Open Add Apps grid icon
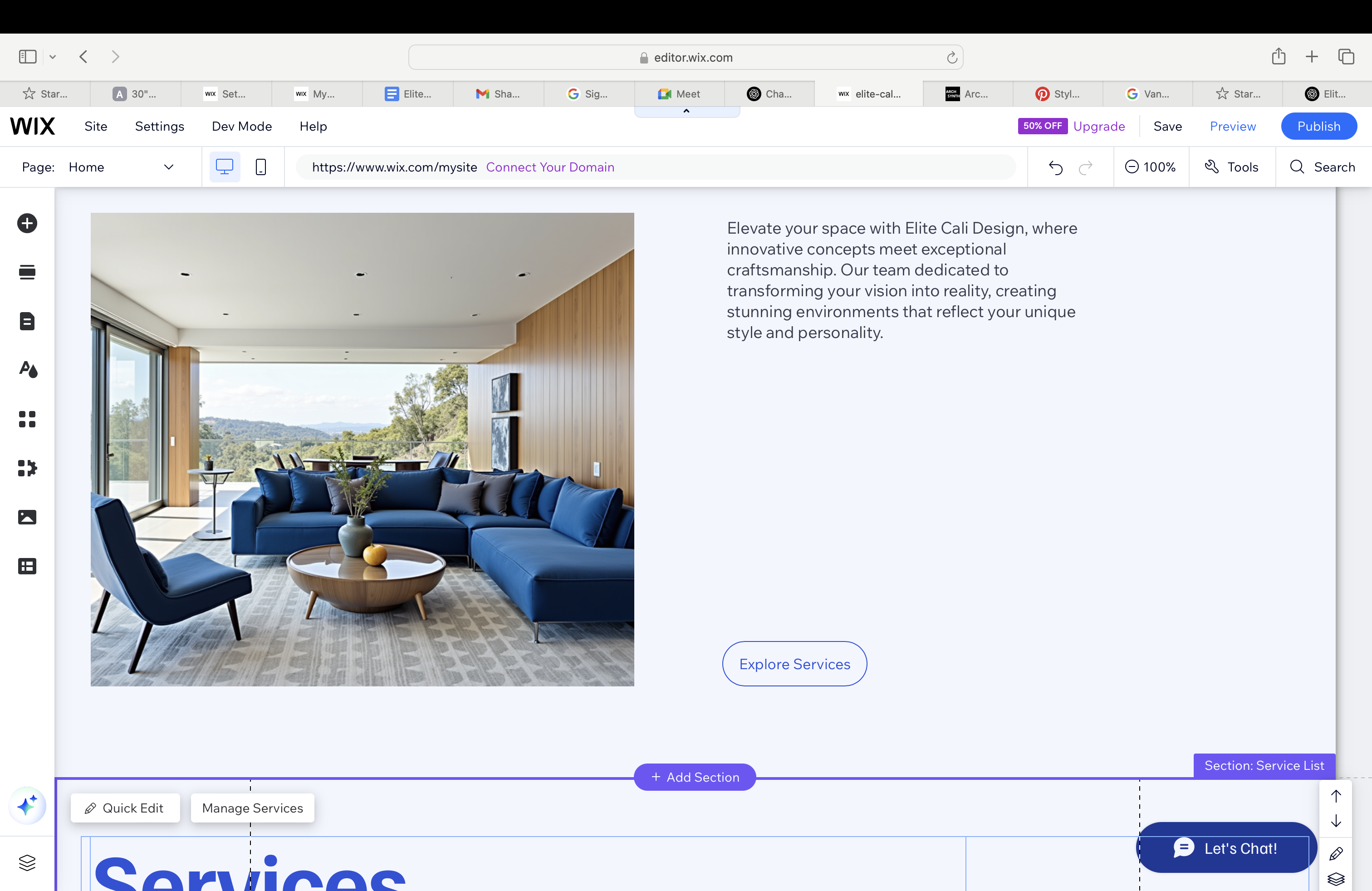 pos(27,419)
